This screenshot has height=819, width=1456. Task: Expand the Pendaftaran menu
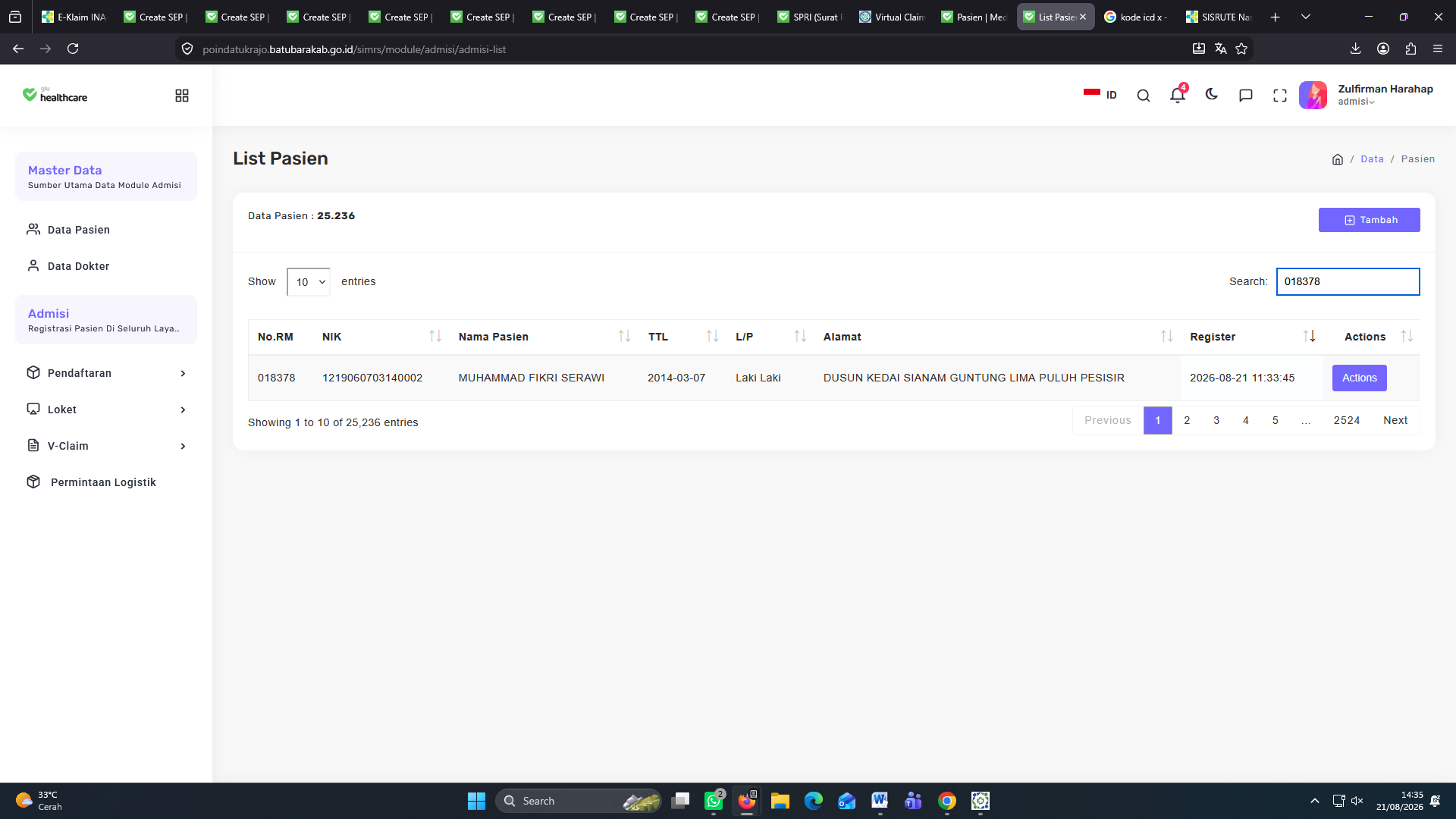pos(106,373)
